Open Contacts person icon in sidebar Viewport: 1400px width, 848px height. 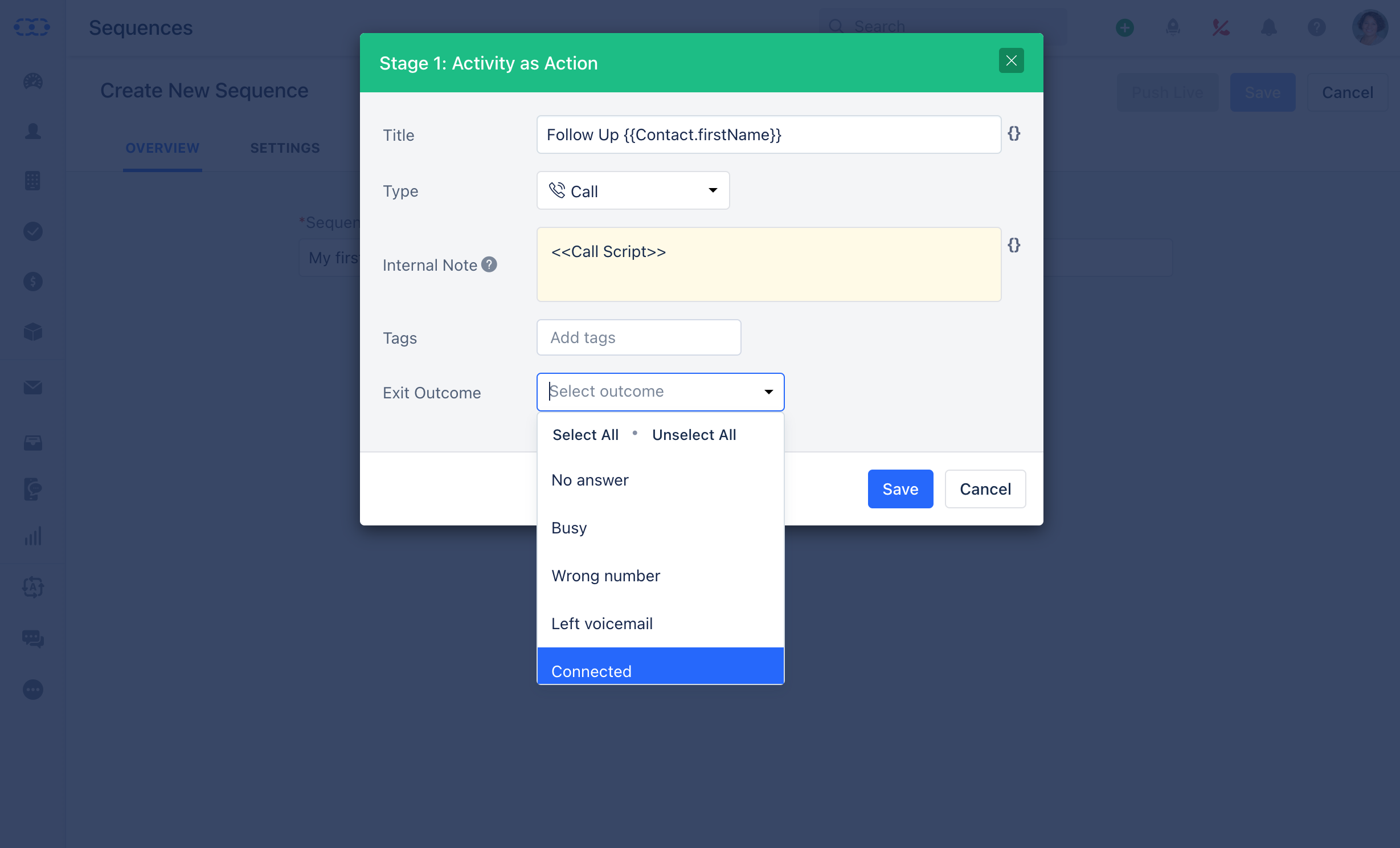[32, 131]
